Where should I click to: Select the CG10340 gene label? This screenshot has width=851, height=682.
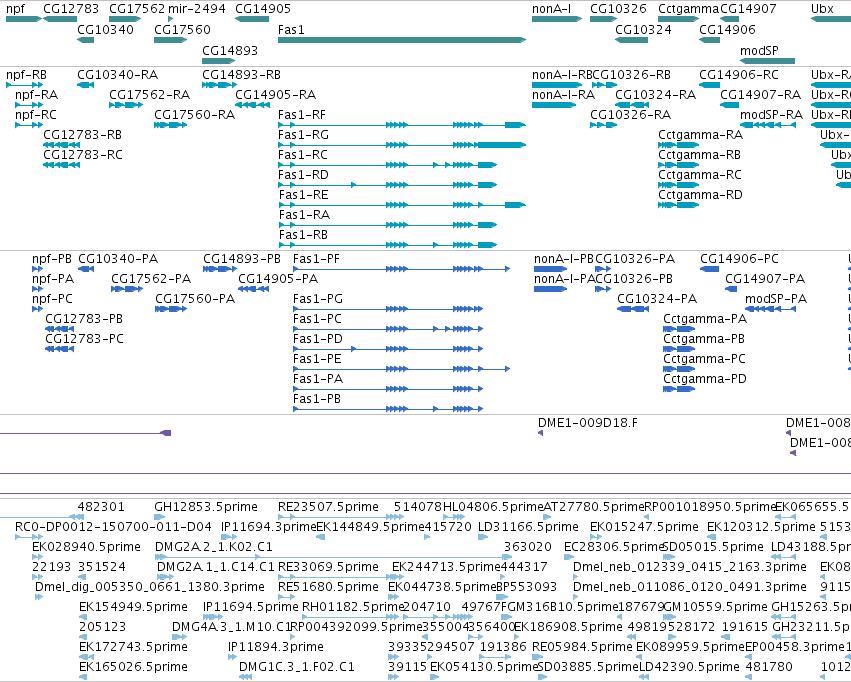[105, 29]
